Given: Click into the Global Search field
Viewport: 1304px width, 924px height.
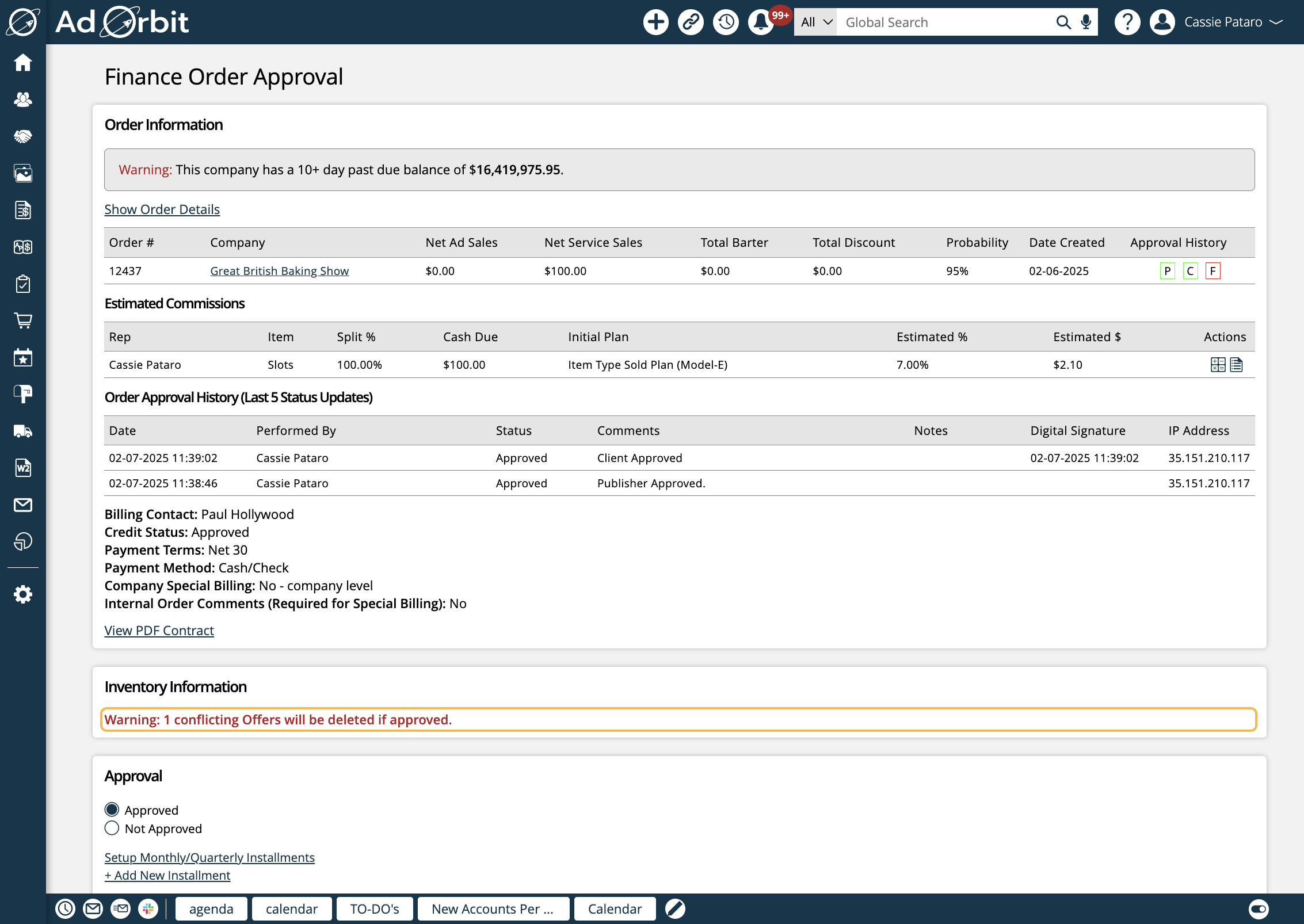Looking at the screenshot, I should point(944,22).
